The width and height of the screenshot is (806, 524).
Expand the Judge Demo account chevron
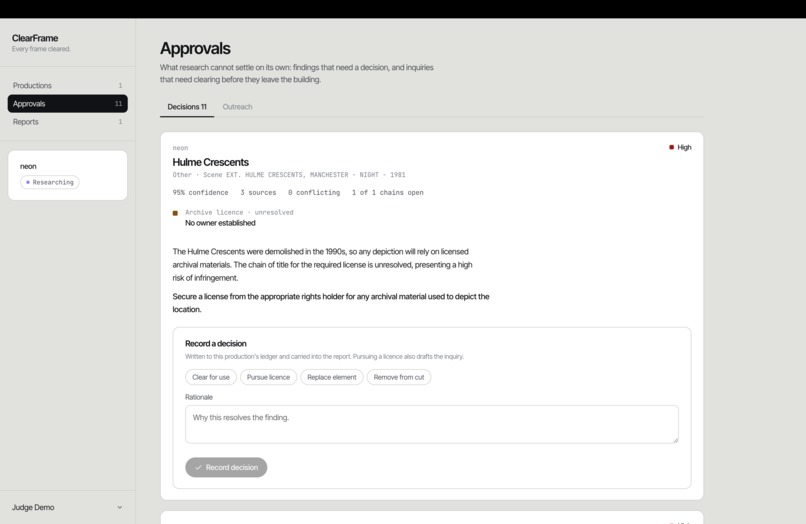coord(120,507)
